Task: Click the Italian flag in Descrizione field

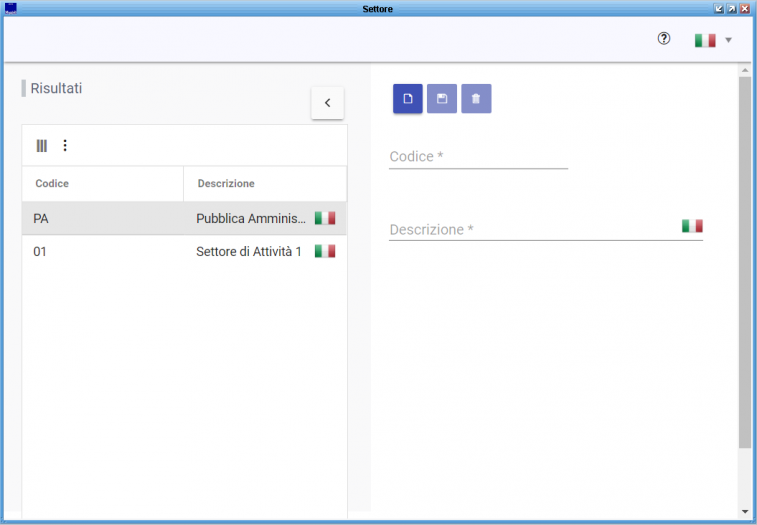Action: tap(692, 226)
